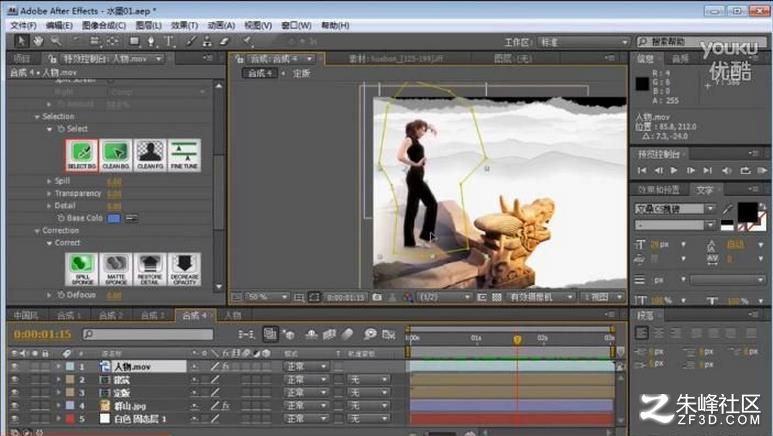Image resolution: width=773 pixels, height=436 pixels.
Task: Select the Eraser tool
Action: click(224, 41)
